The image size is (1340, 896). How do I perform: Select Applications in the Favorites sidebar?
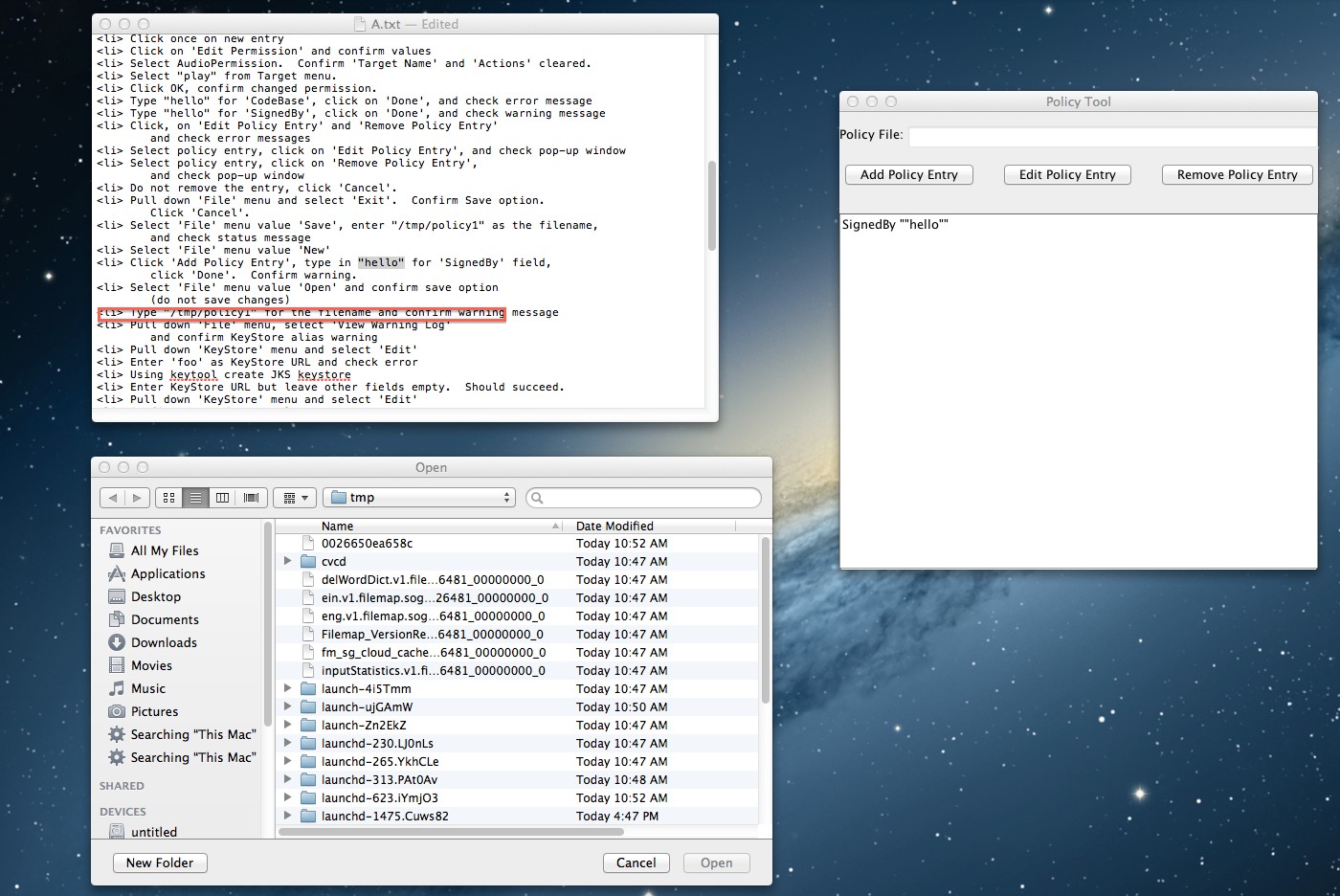click(167, 574)
